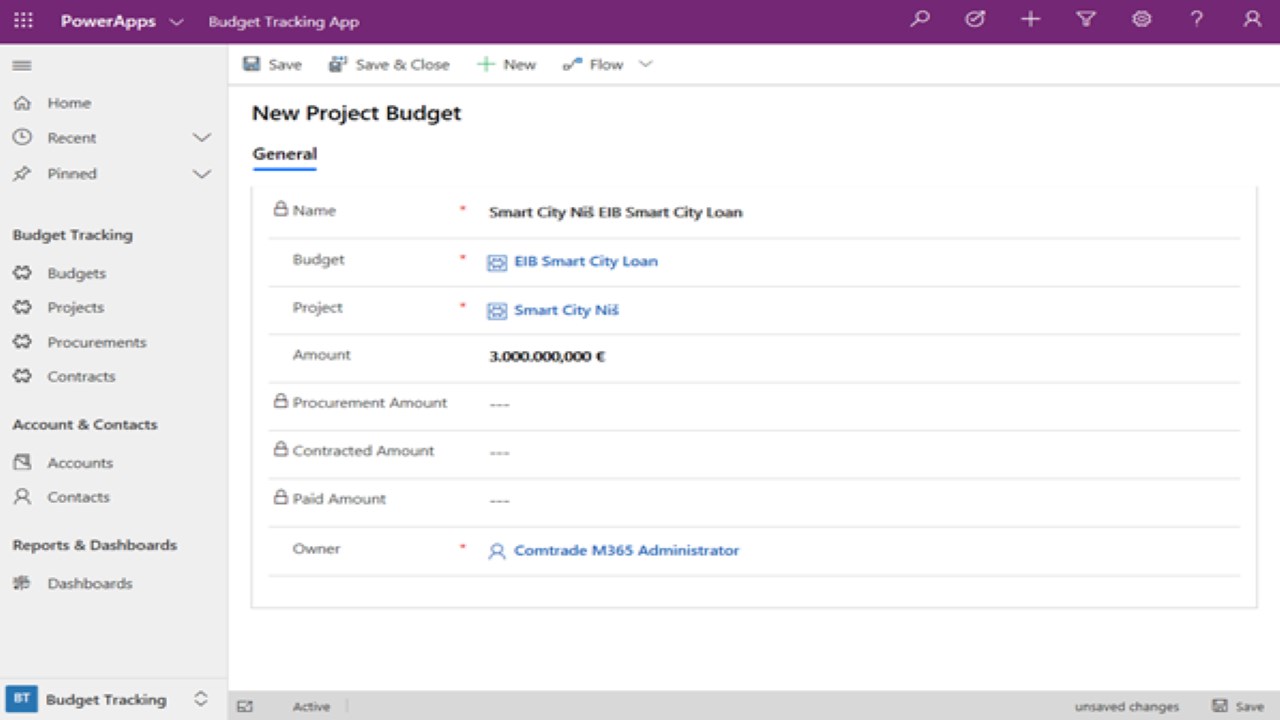Click the Projects puzzle icon

point(22,307)
